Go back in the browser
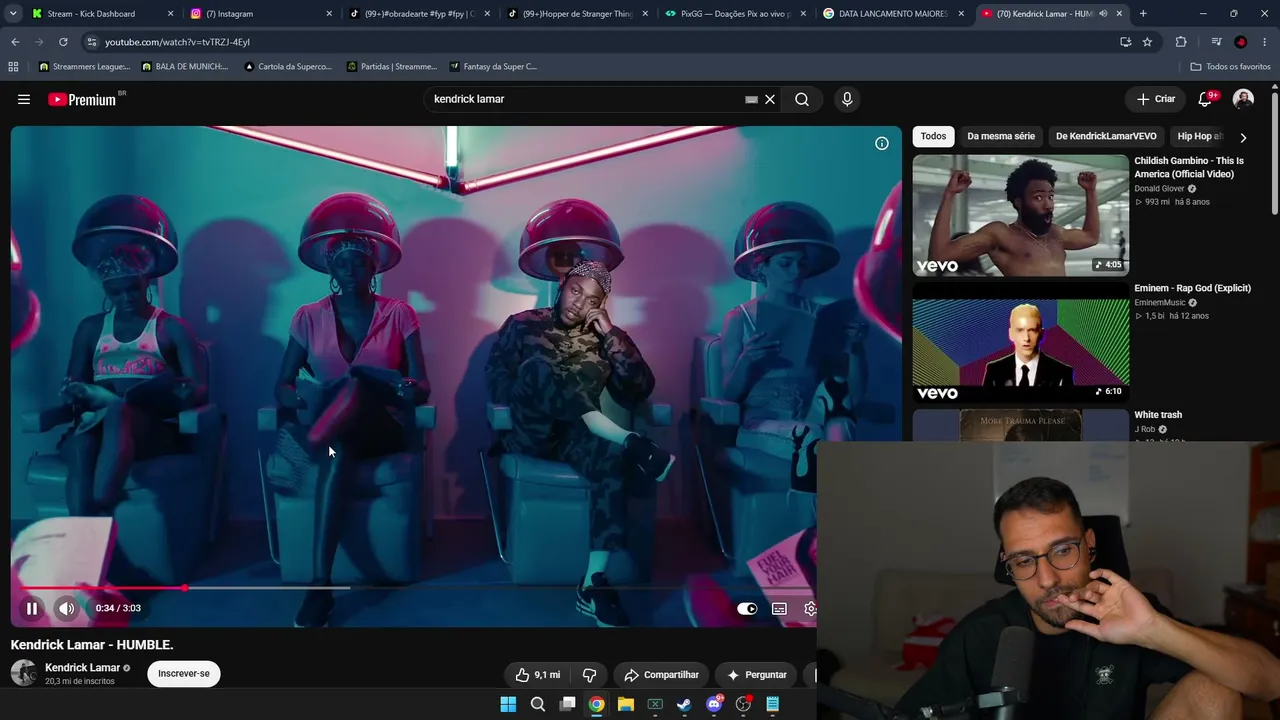1280x720 pixels. click(x=15, y=42)
